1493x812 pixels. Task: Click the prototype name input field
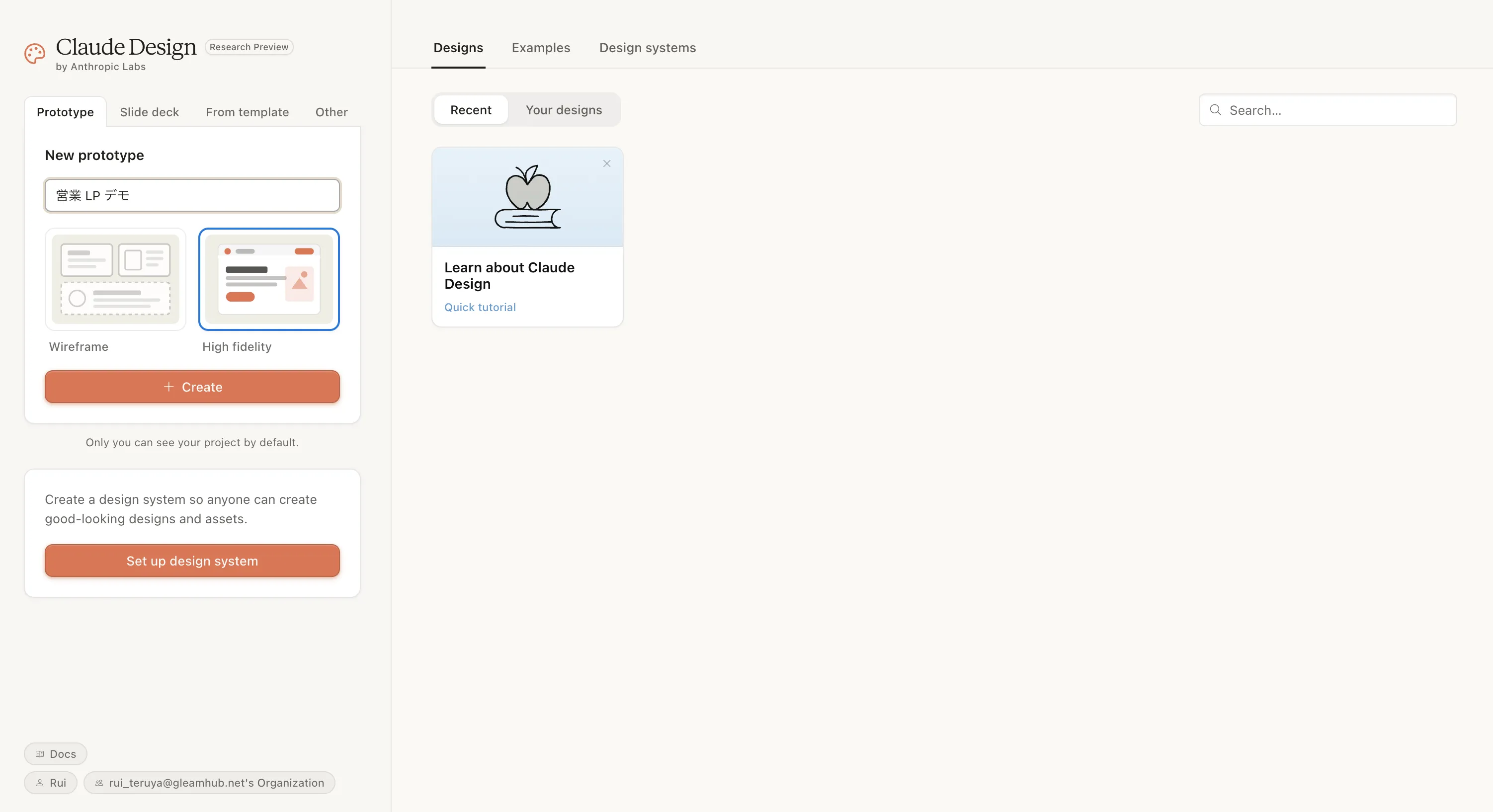point(192,195)
